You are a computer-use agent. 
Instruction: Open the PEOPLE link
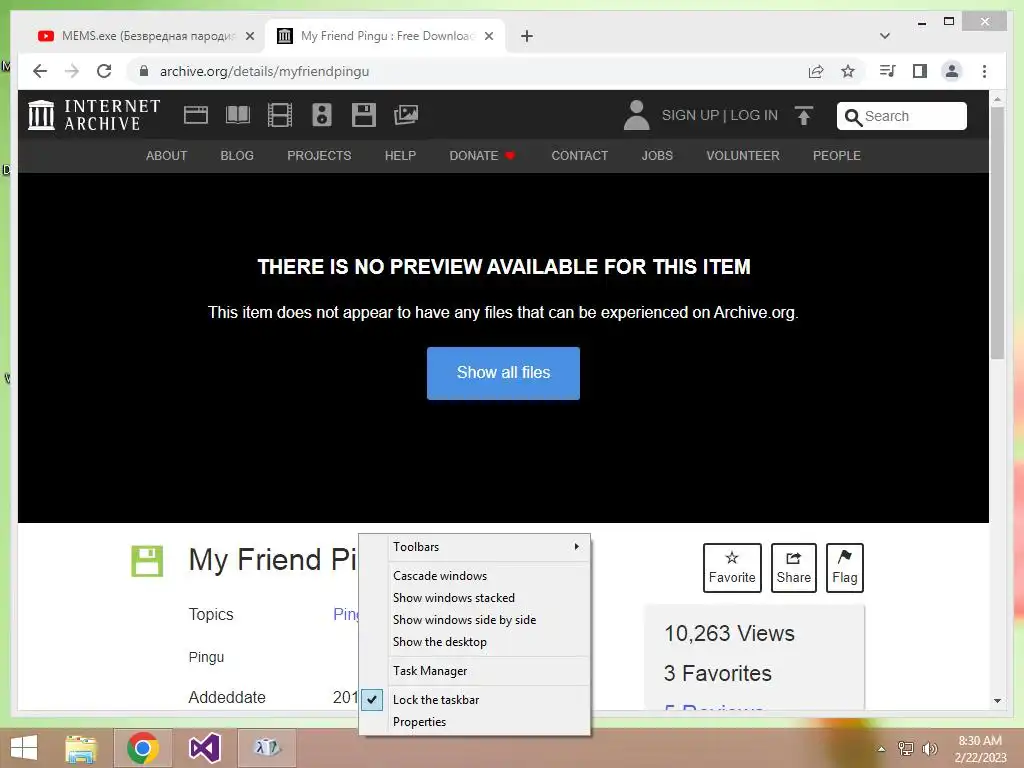837,155
